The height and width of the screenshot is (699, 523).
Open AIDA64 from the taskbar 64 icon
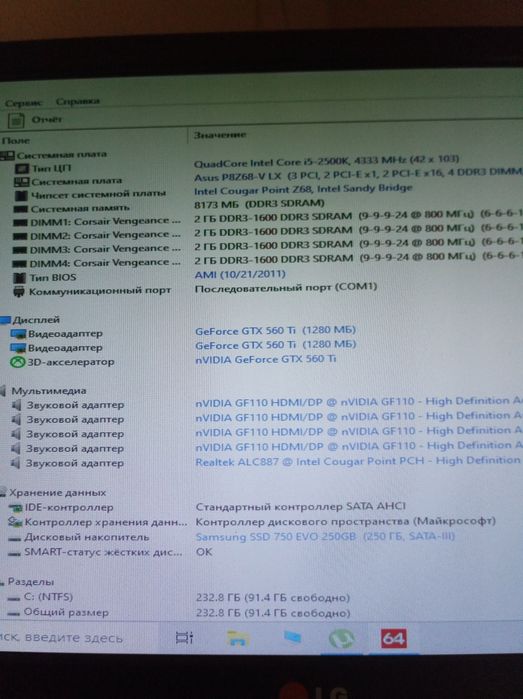pos(394,639)
